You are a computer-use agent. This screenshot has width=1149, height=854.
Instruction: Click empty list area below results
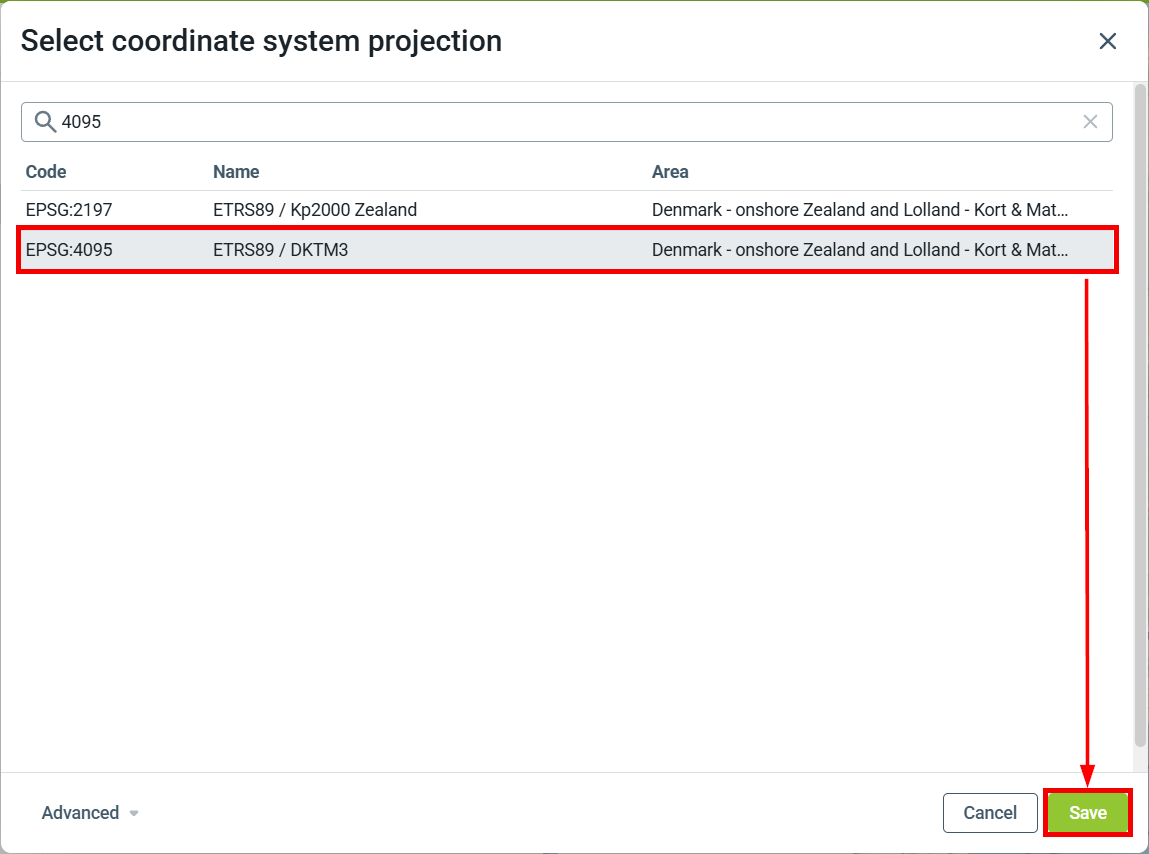point(566,513)
